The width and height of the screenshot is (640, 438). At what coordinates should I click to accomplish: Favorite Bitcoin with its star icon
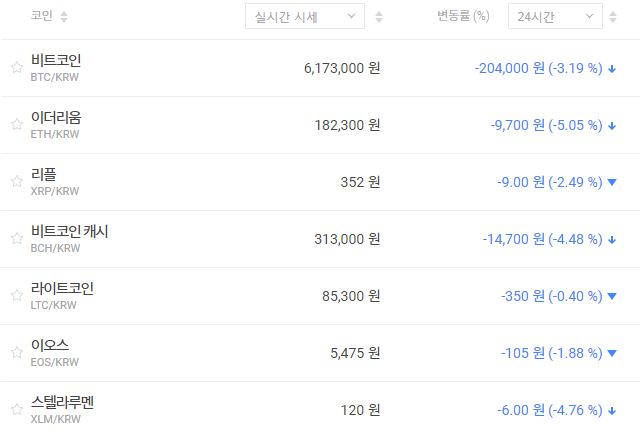click(x=16, y=68)
